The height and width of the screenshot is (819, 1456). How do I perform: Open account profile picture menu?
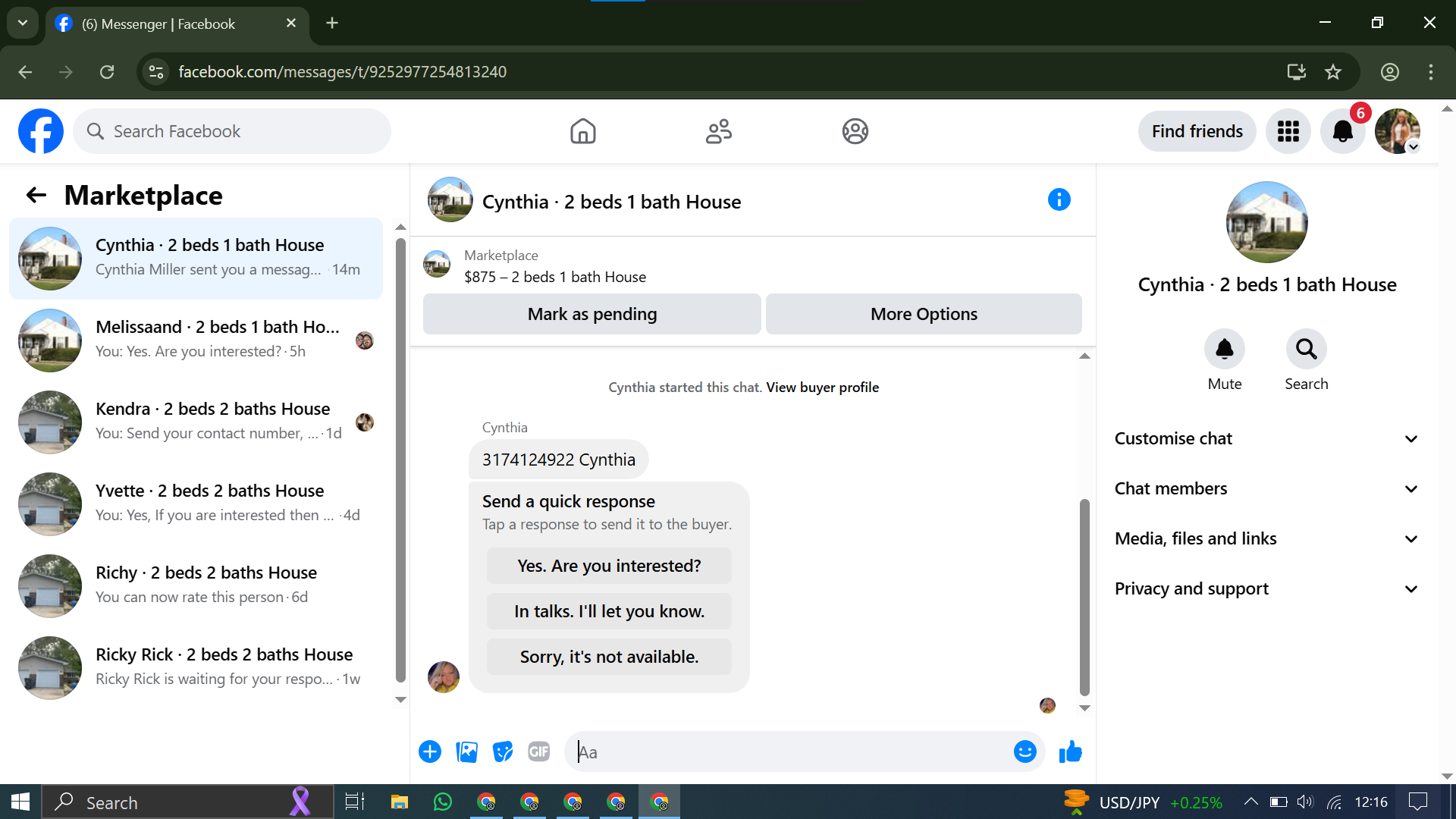pyautogui.click(x=1397, y=131)
